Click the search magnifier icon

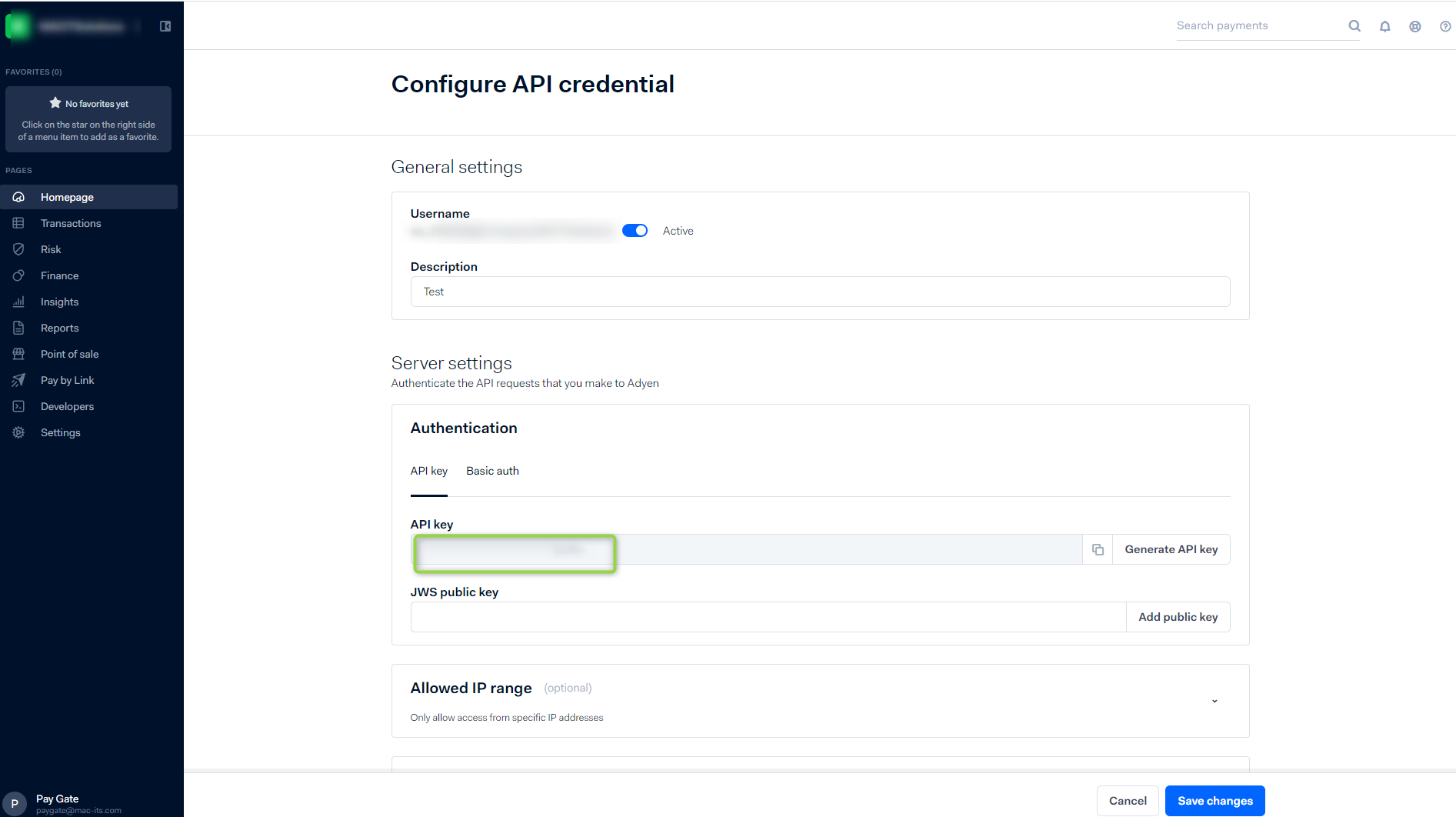(1354, 26)
